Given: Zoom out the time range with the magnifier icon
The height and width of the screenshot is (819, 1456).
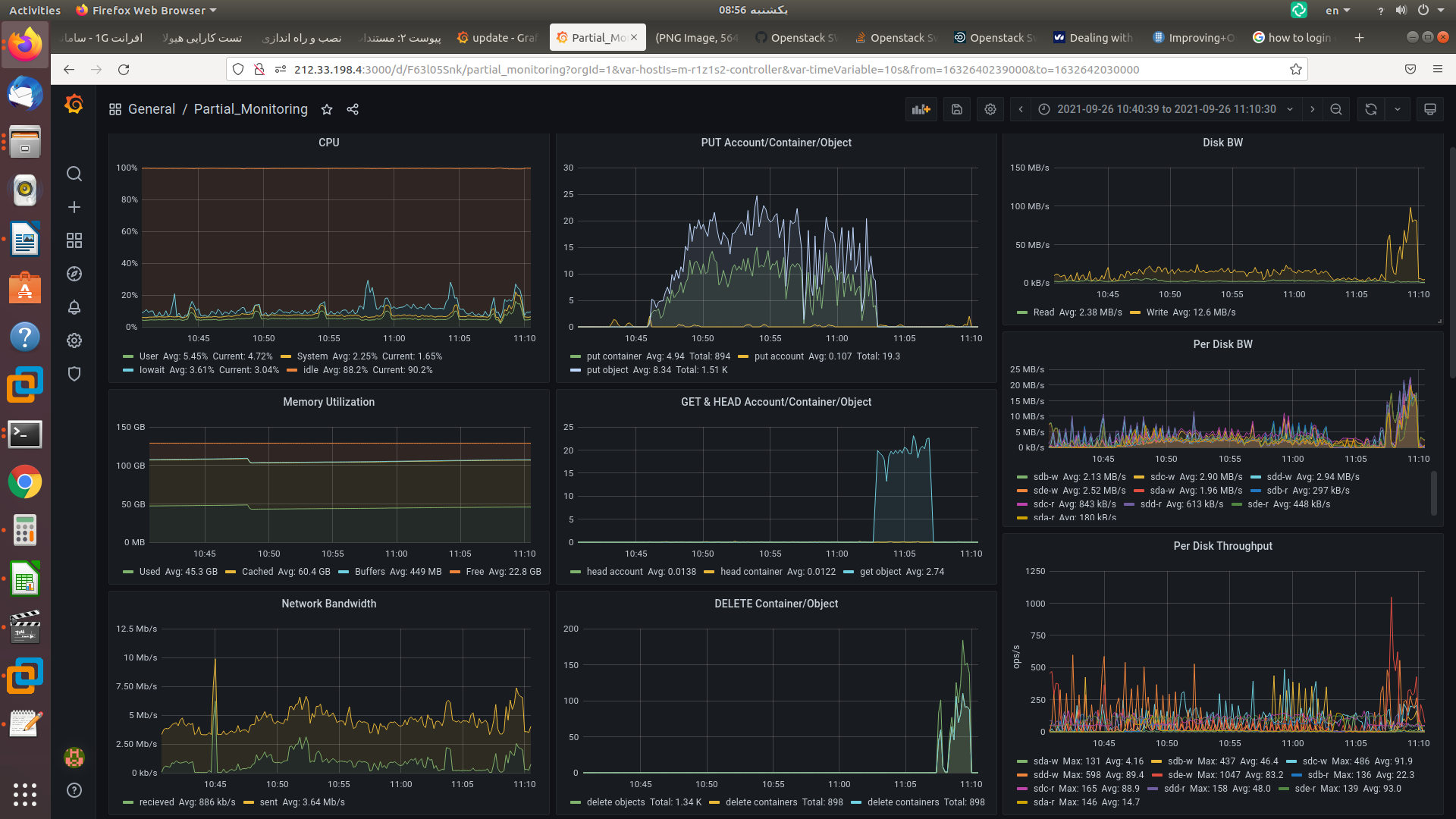Looking at the screenshot, I should pyautogui.click(x=1336, y=109).
